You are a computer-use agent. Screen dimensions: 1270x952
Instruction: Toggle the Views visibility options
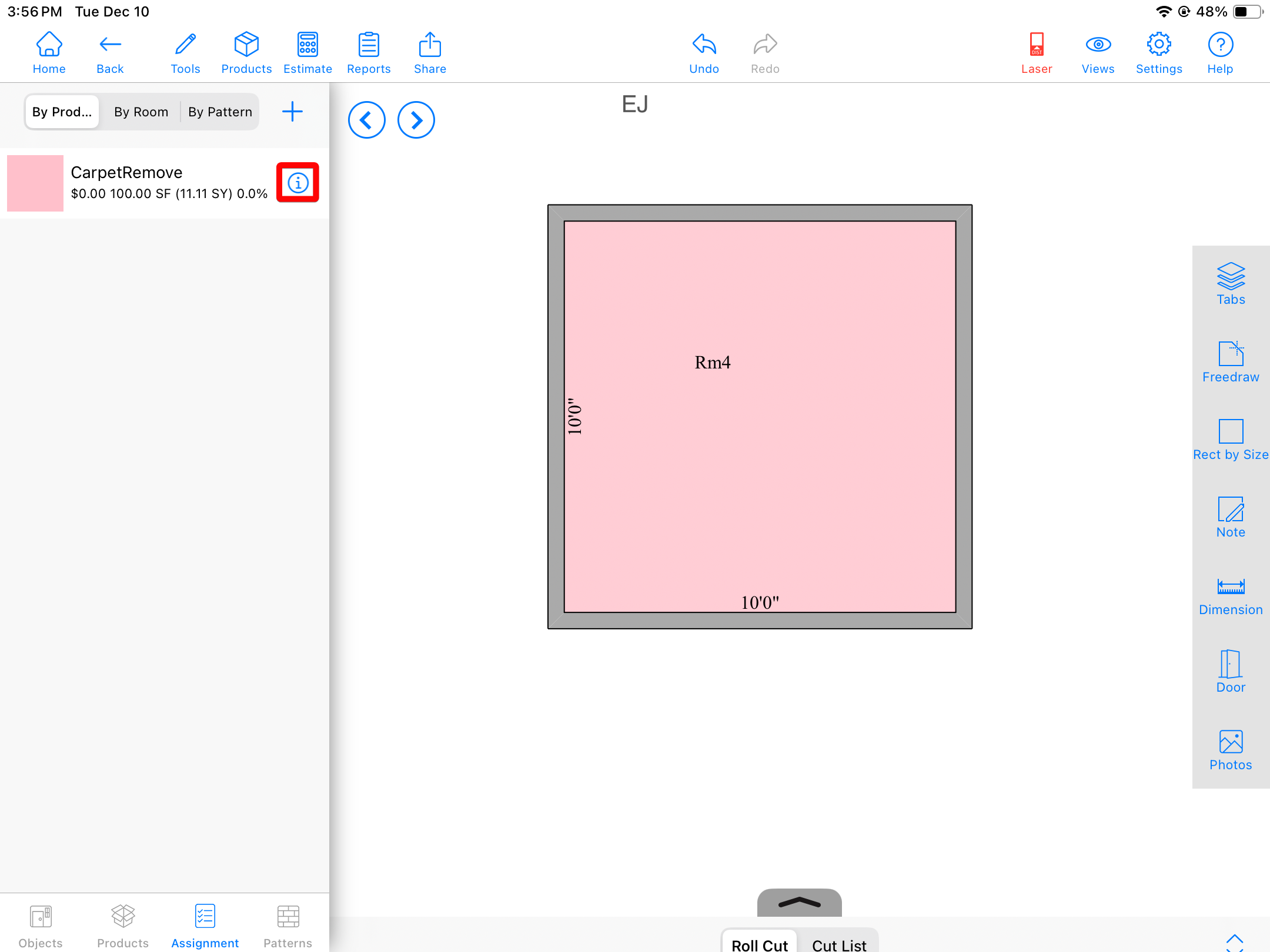pos(1097,53)
